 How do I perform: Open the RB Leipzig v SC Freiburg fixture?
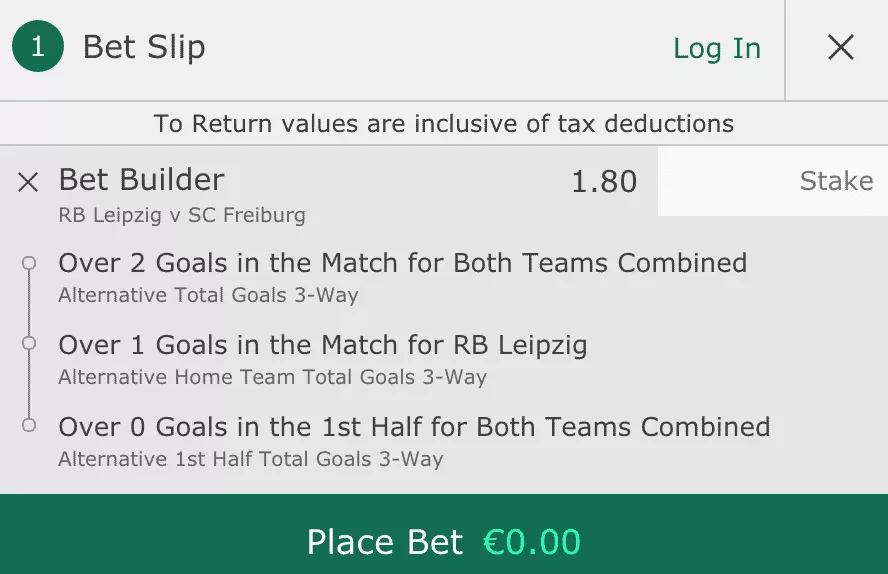[182, 215]
